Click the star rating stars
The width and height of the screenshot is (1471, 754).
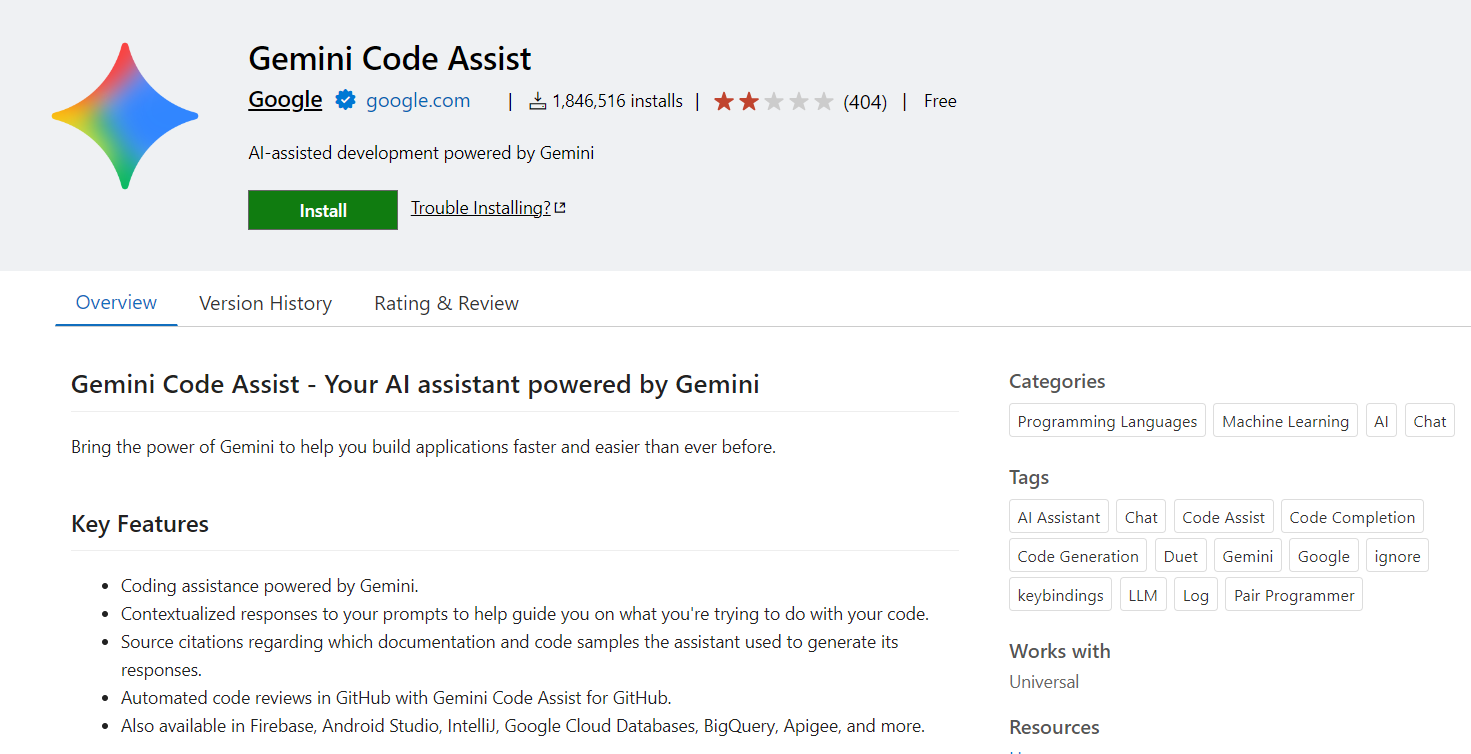click(773, 101)
